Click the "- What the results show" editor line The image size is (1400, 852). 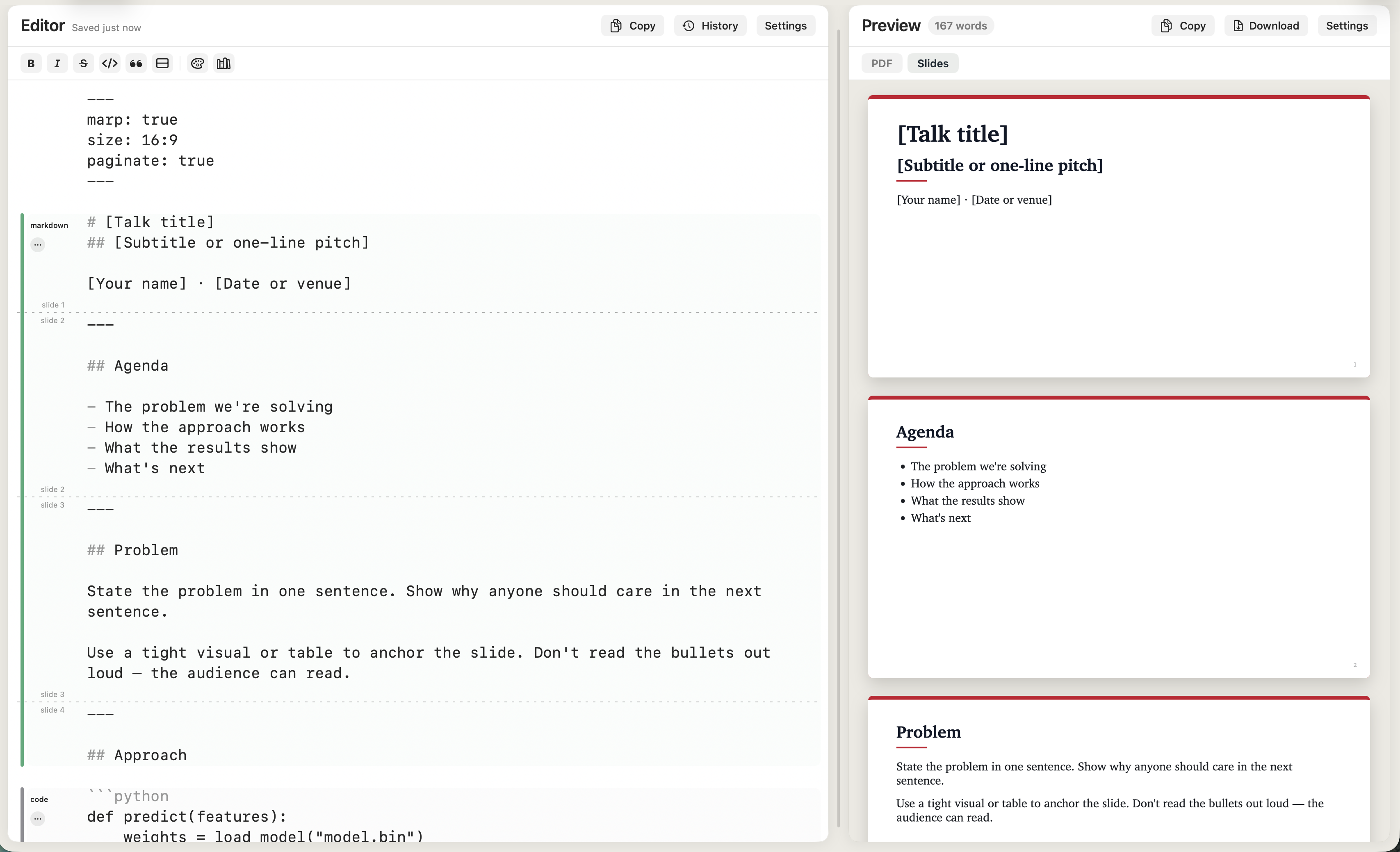click(x=192, y=448)
